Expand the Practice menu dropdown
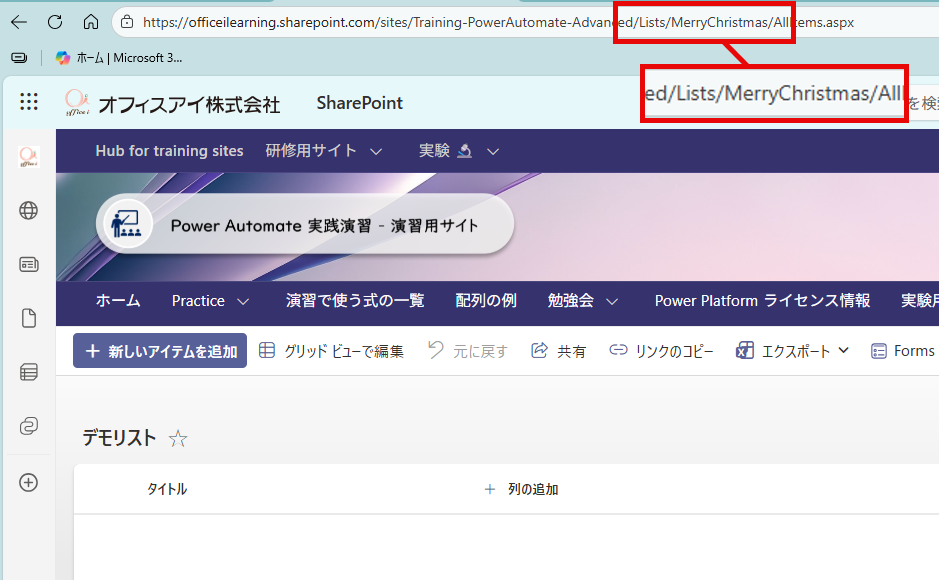Screen dimensions: 939x580 210,300
